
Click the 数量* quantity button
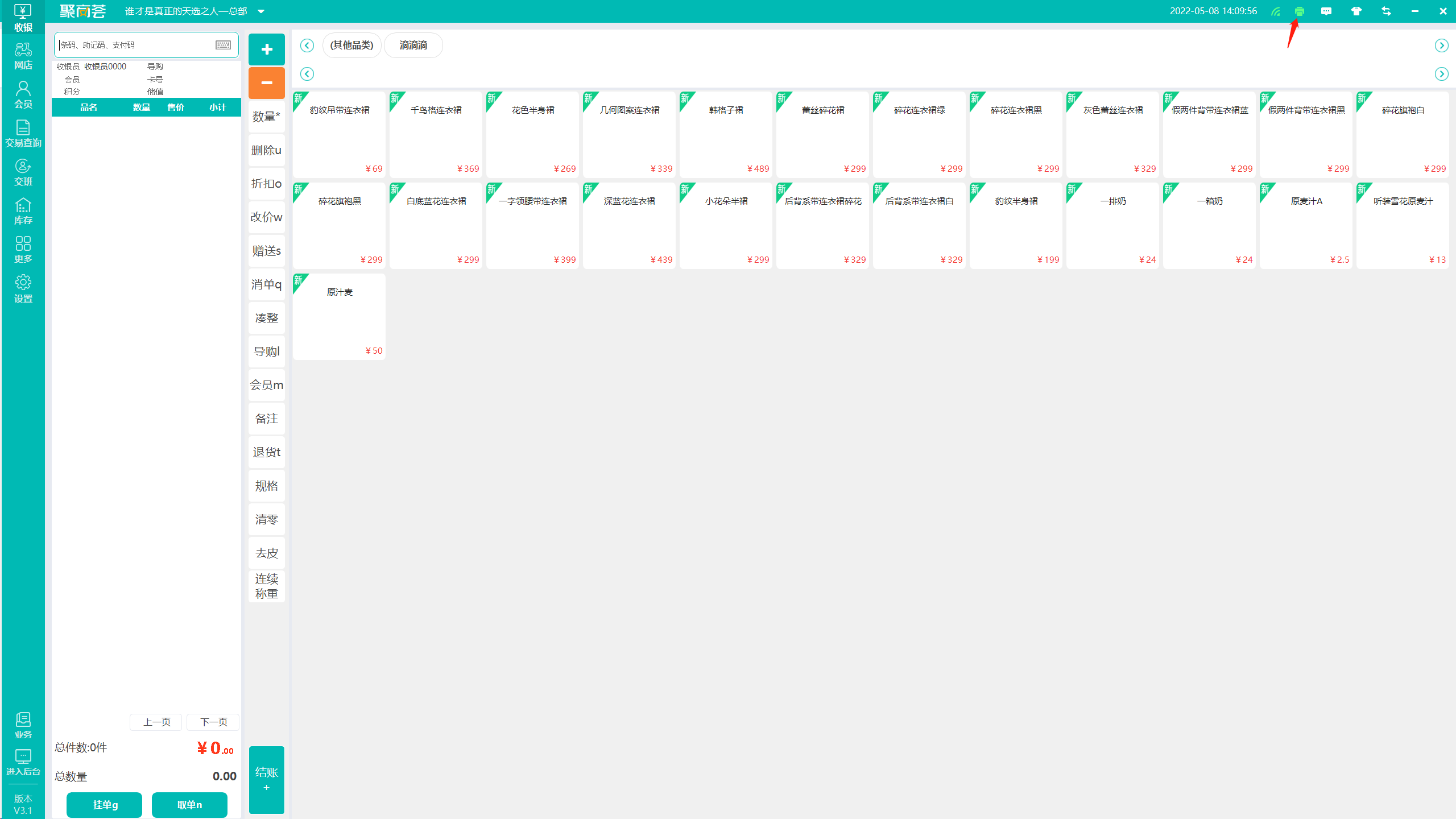[x=266, y=117]
